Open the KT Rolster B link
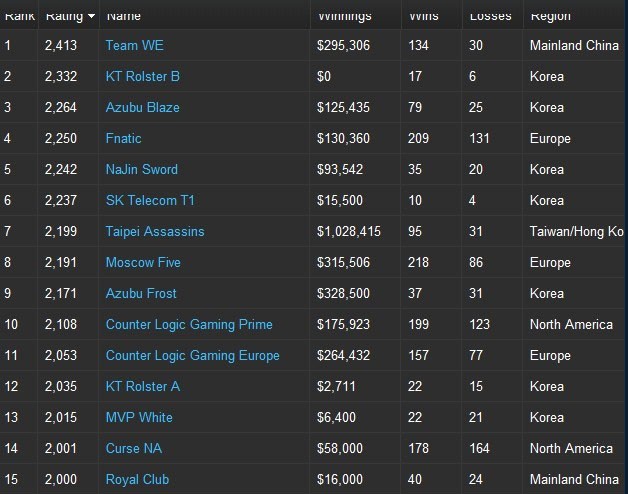This screenshot has width=628, height=494. [143, 76]
